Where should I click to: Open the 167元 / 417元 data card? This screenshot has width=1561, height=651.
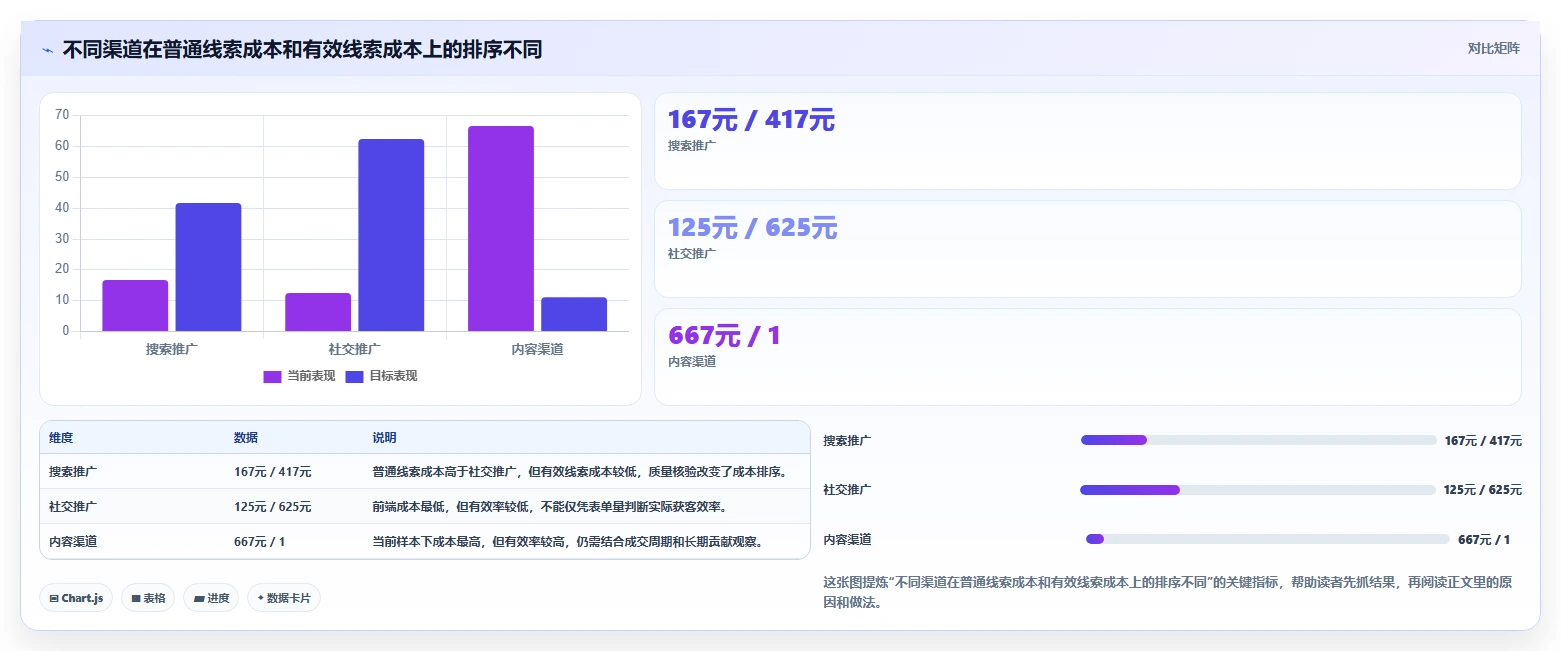pyautogui.click(x=1087, y=141)
